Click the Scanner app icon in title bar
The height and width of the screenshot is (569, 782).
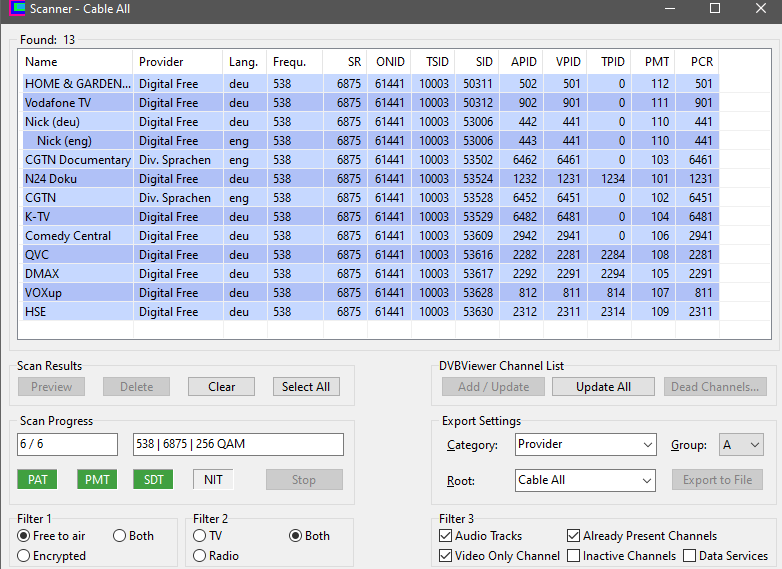17,8
